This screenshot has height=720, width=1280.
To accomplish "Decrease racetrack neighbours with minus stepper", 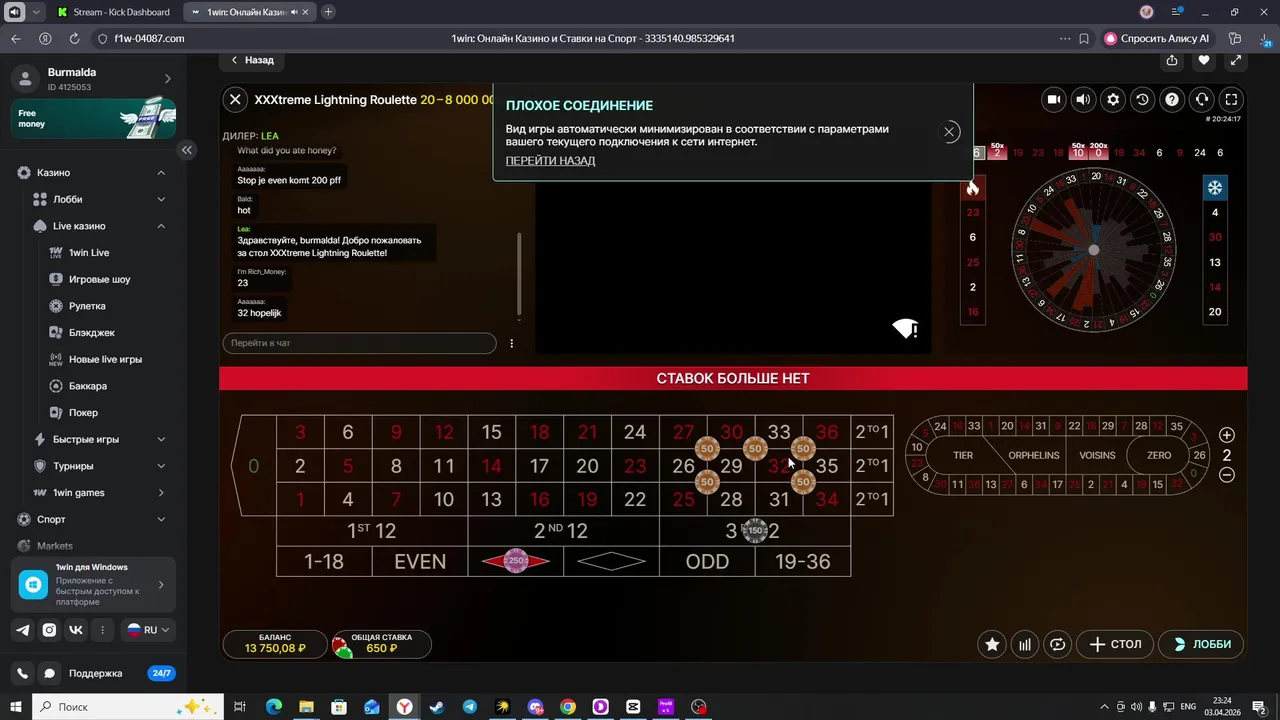I will coord(1227,475).
